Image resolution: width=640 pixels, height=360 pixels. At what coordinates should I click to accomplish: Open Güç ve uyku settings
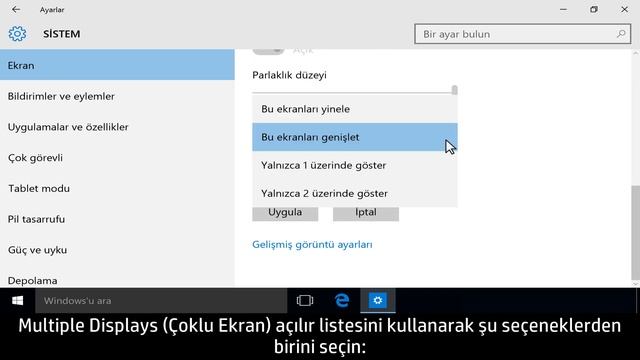pos(117,250)
